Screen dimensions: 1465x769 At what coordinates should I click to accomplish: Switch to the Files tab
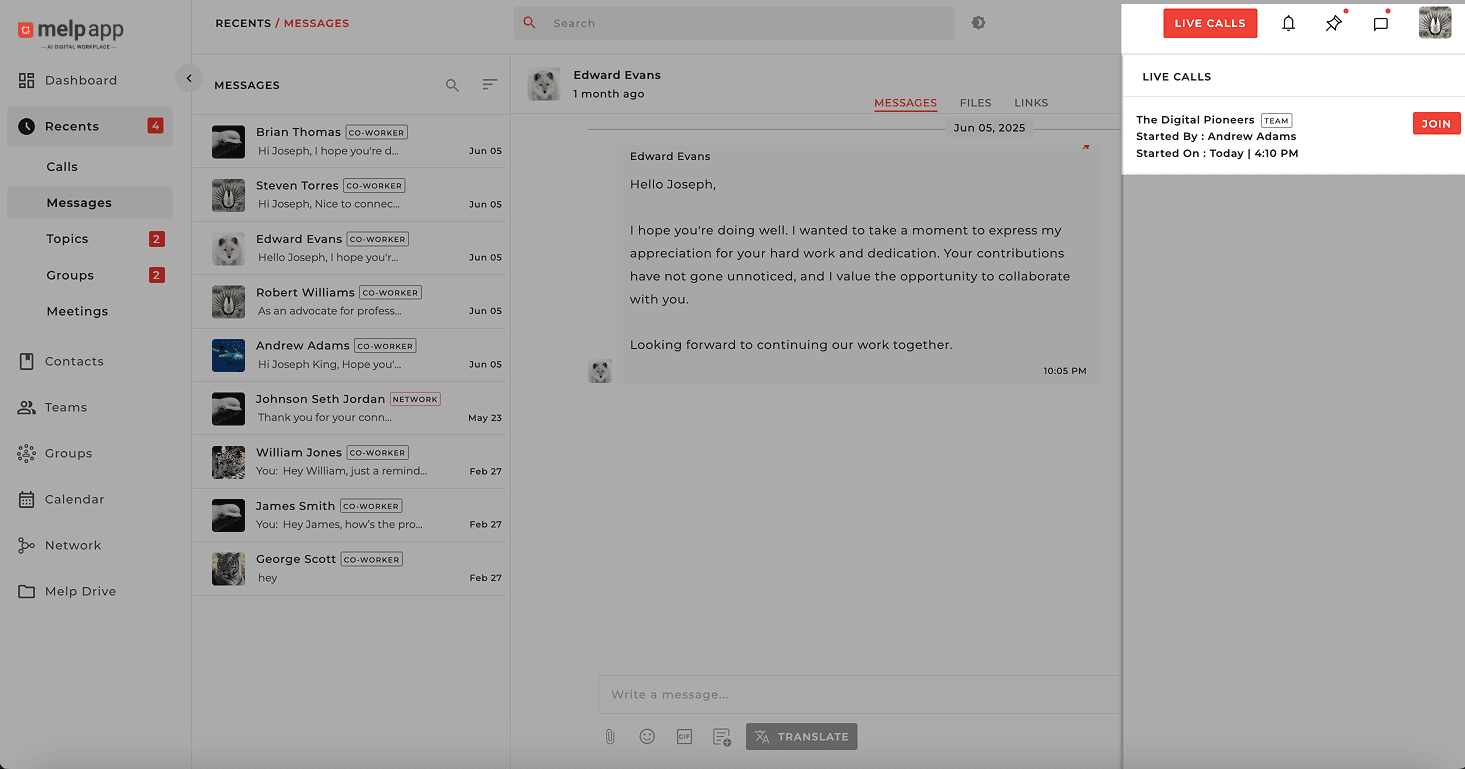(x=975, y=103)
